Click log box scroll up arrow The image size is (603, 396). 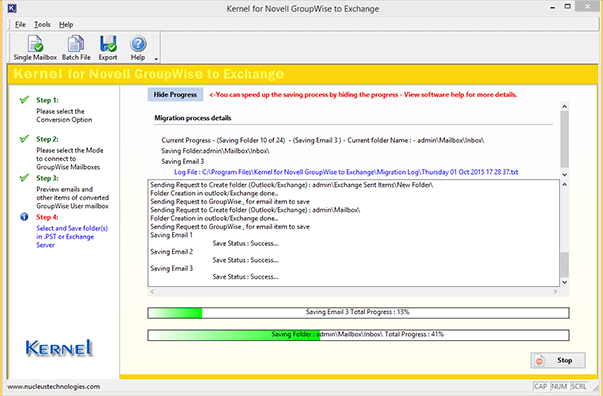pos(564,185)
